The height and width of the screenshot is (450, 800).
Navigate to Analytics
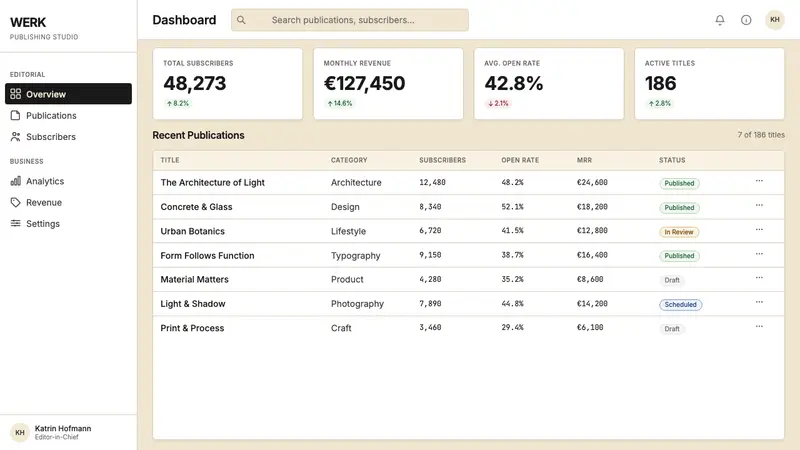[68, 181]
